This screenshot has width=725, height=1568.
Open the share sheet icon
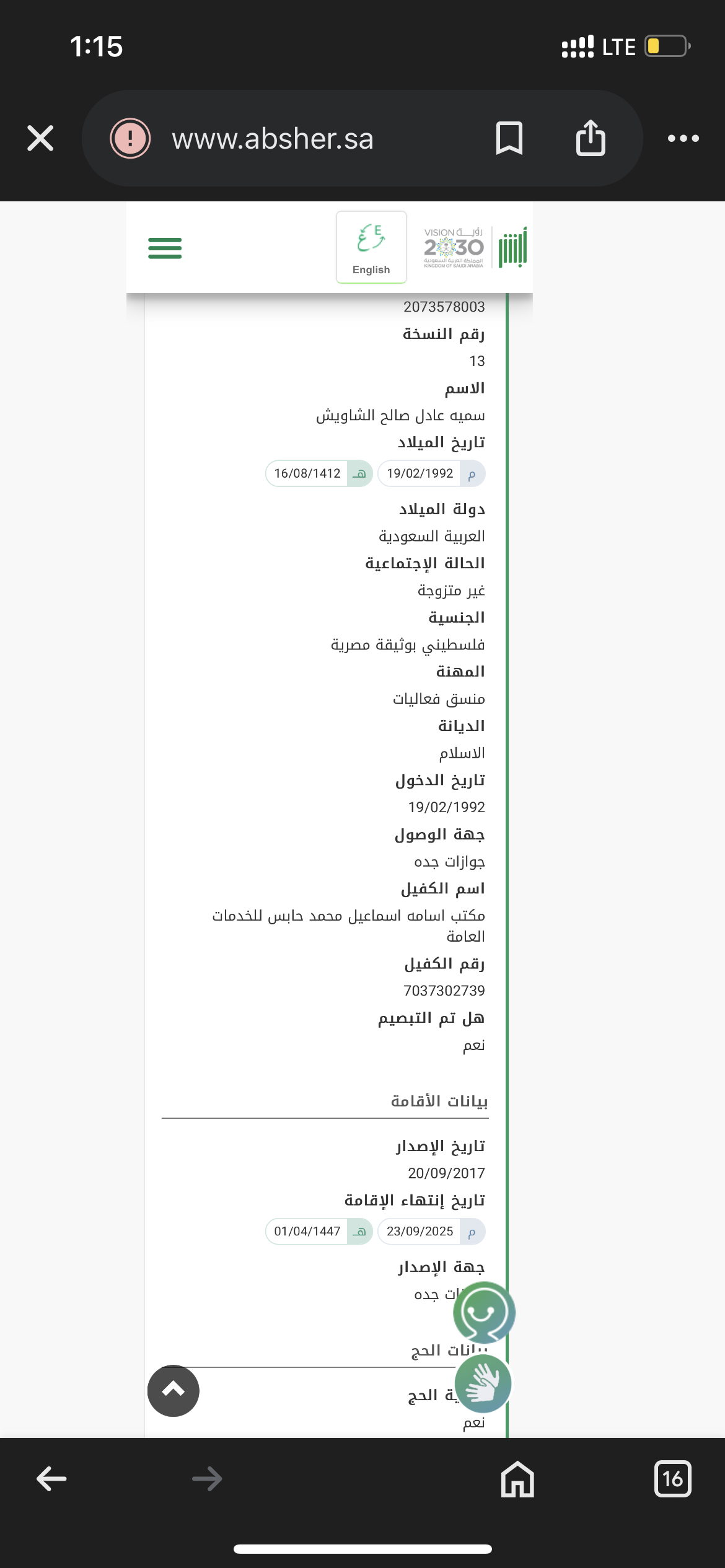tap(591, 138)
